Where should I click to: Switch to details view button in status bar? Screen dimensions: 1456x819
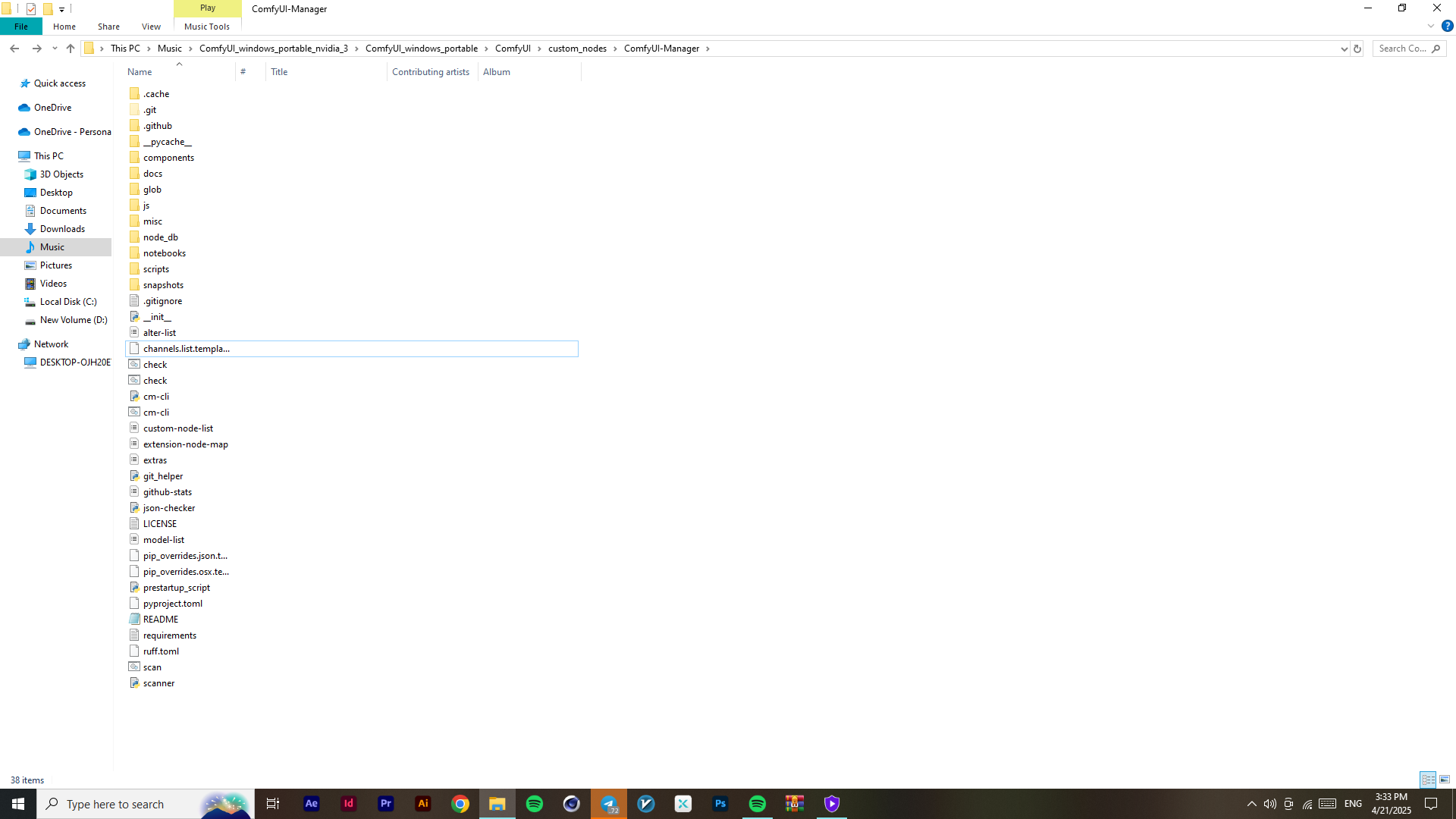(1428, 780)
